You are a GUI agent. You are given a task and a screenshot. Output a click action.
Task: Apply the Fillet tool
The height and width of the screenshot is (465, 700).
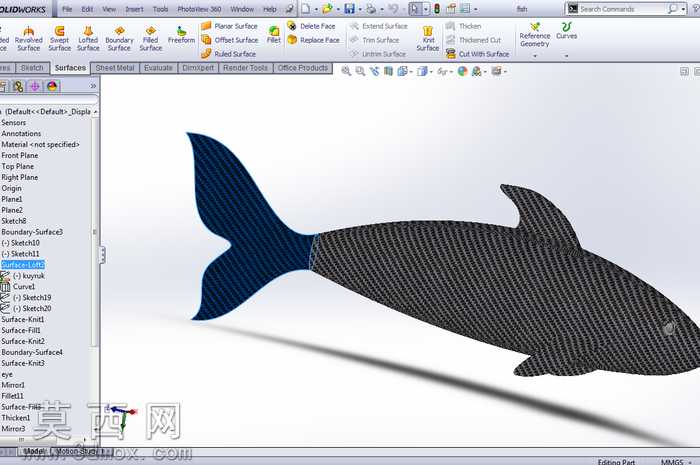274,34
